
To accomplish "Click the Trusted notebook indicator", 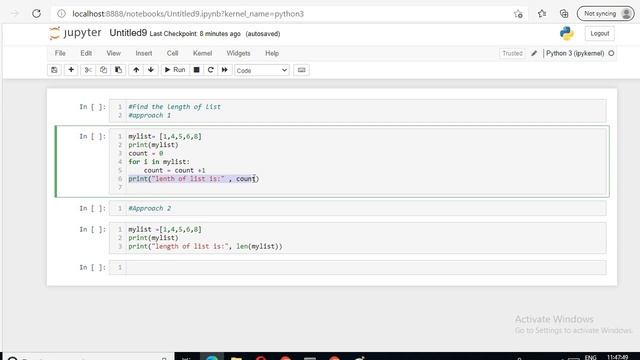I will [x=512, y=53].
